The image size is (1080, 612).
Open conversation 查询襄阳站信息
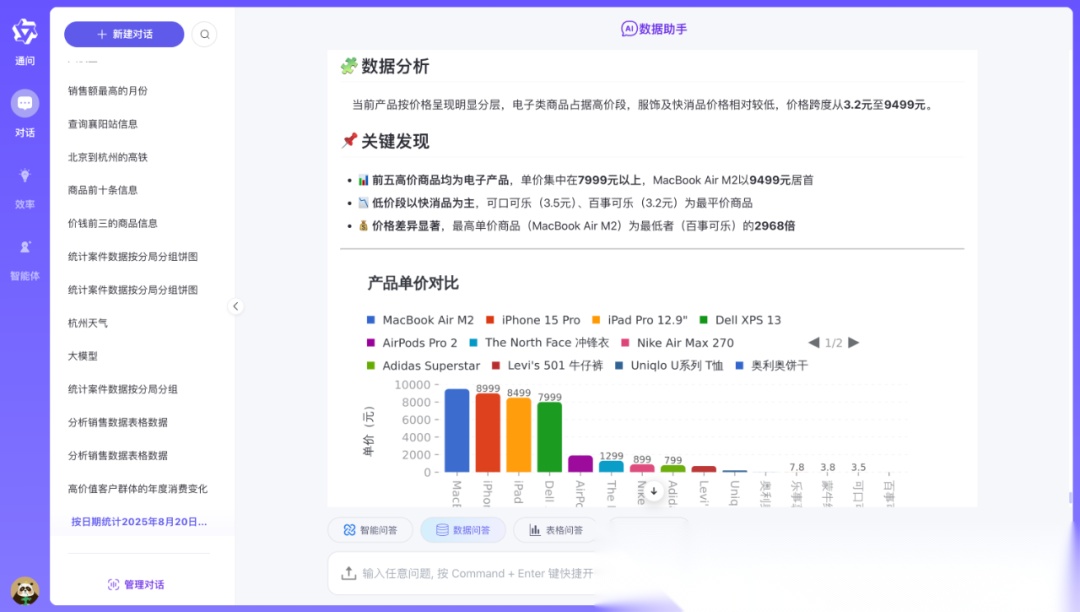click(x=103, y=124)
